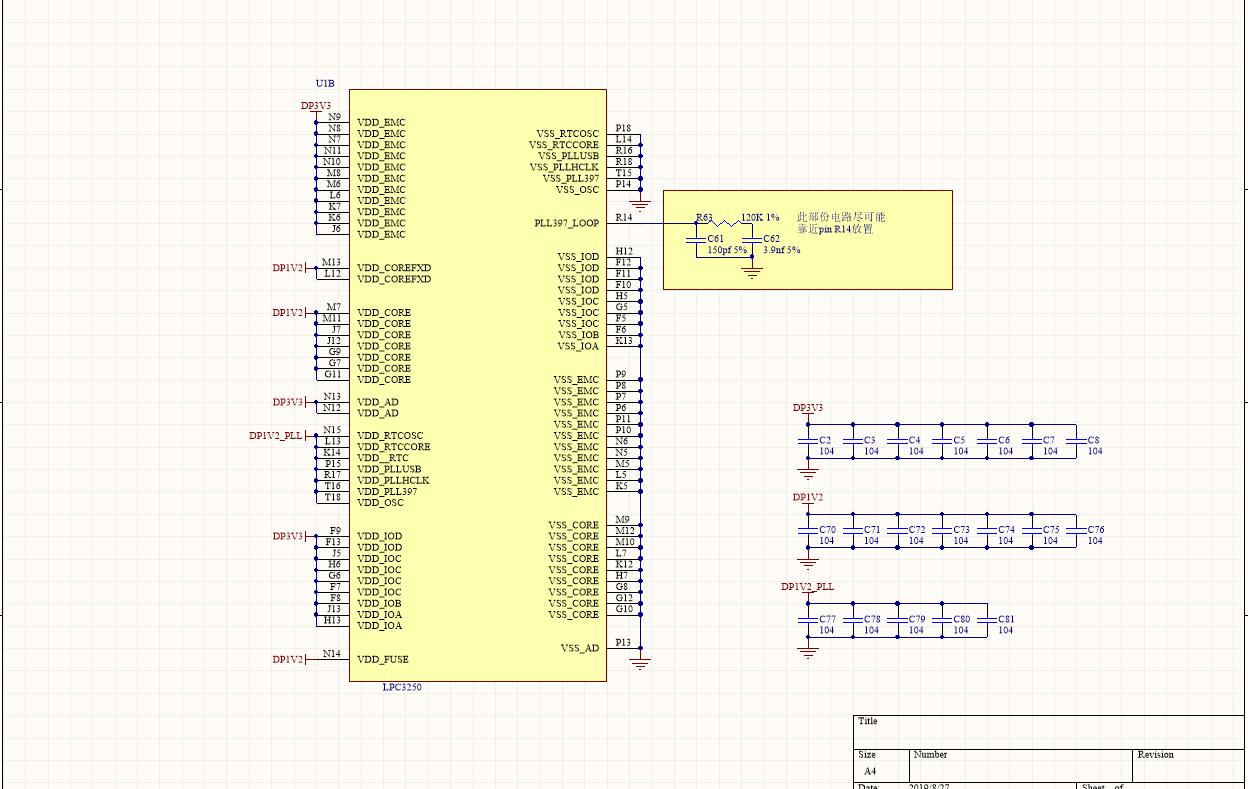1248x789 pixels.
Task: Click the VSS_RTCOSC pin label
Action: point(567,133)
